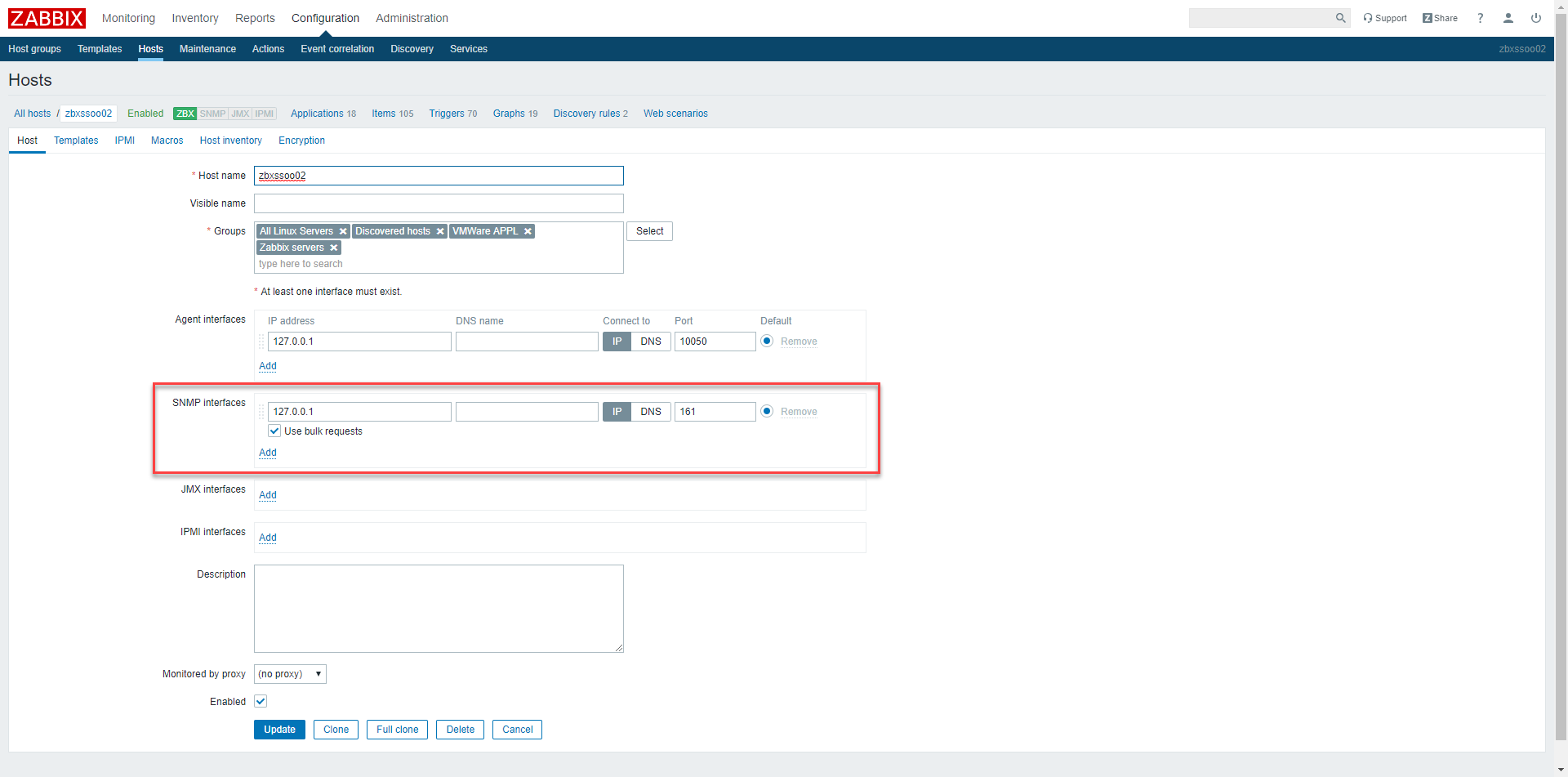Click the Description text area
This screenshot has width=1568, height=777.
click(439, 609)
